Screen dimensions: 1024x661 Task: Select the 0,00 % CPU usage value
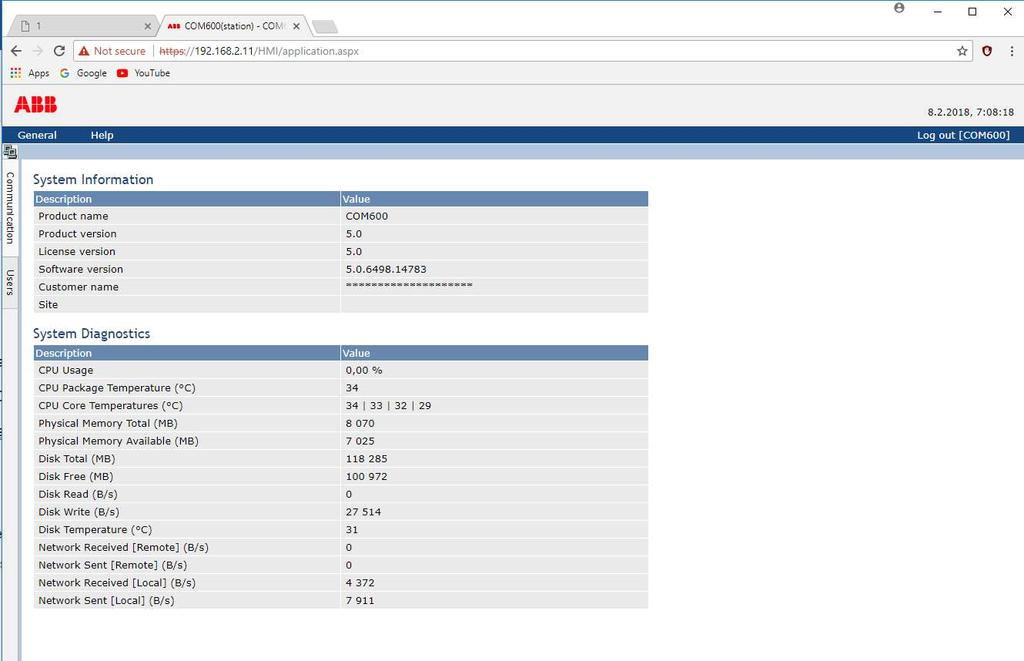coord(364,370)
